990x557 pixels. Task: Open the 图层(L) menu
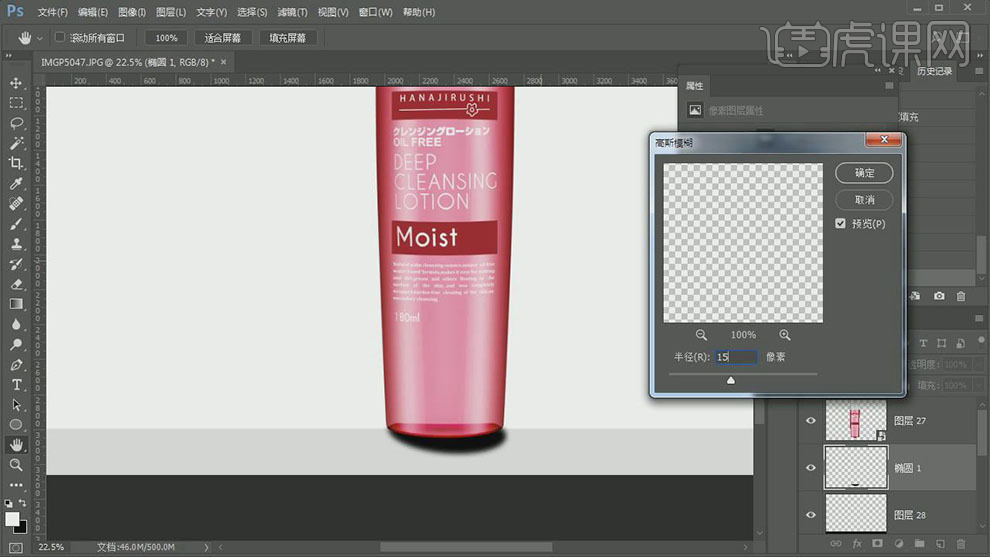[171, 12]
